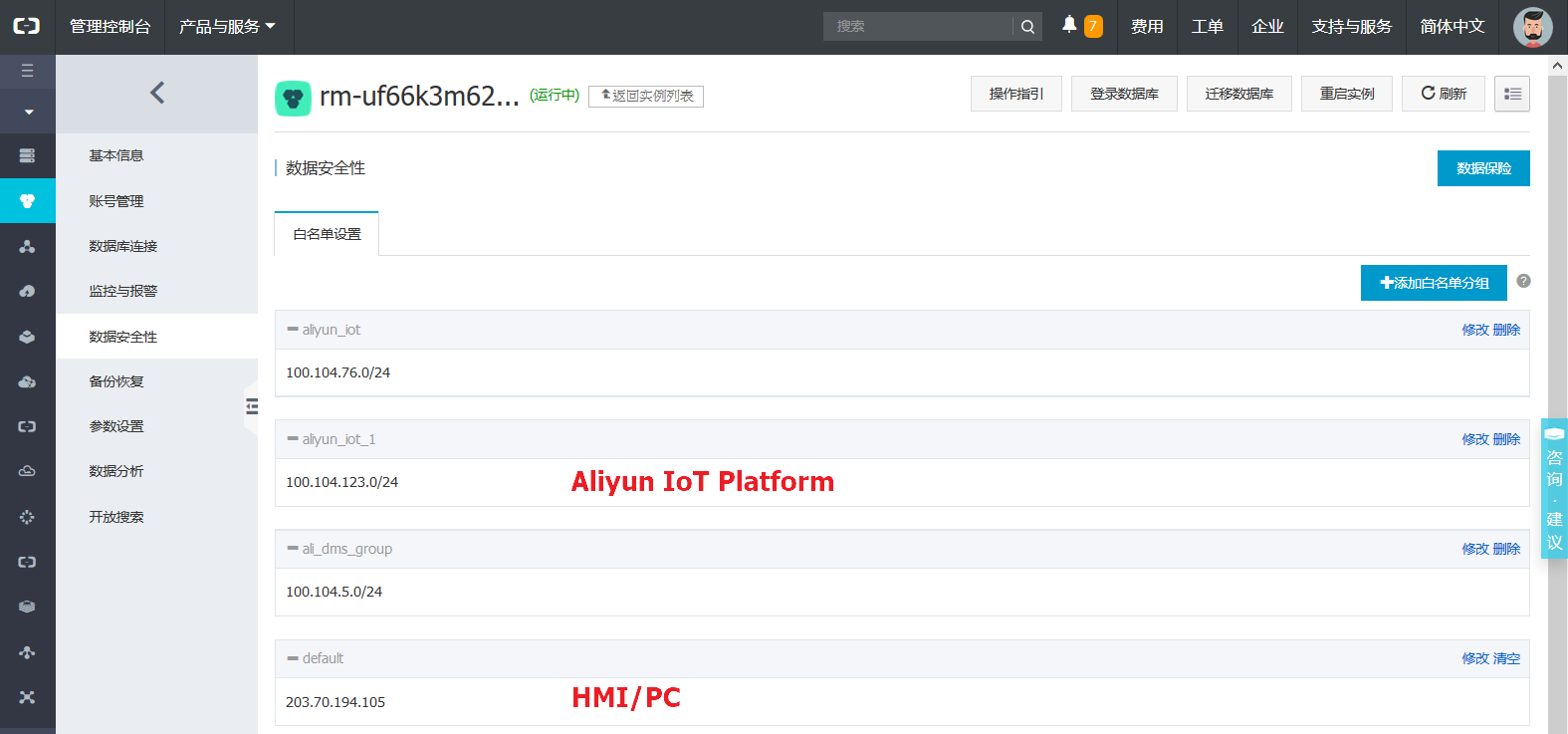
Task: Open the stacked layers icon in left rail
Action: tap(27, 607)
